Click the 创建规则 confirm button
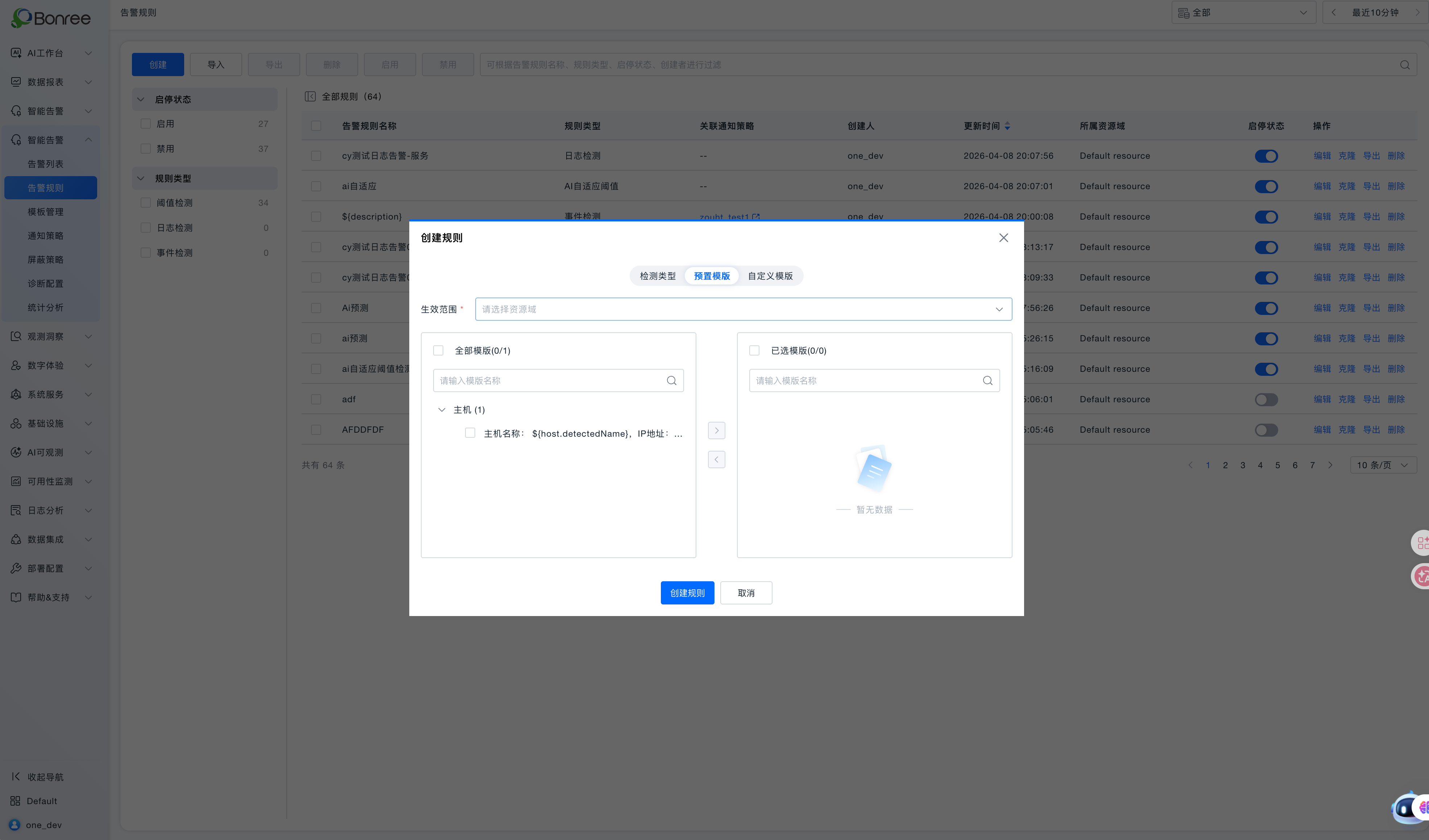 click(687, 593)
